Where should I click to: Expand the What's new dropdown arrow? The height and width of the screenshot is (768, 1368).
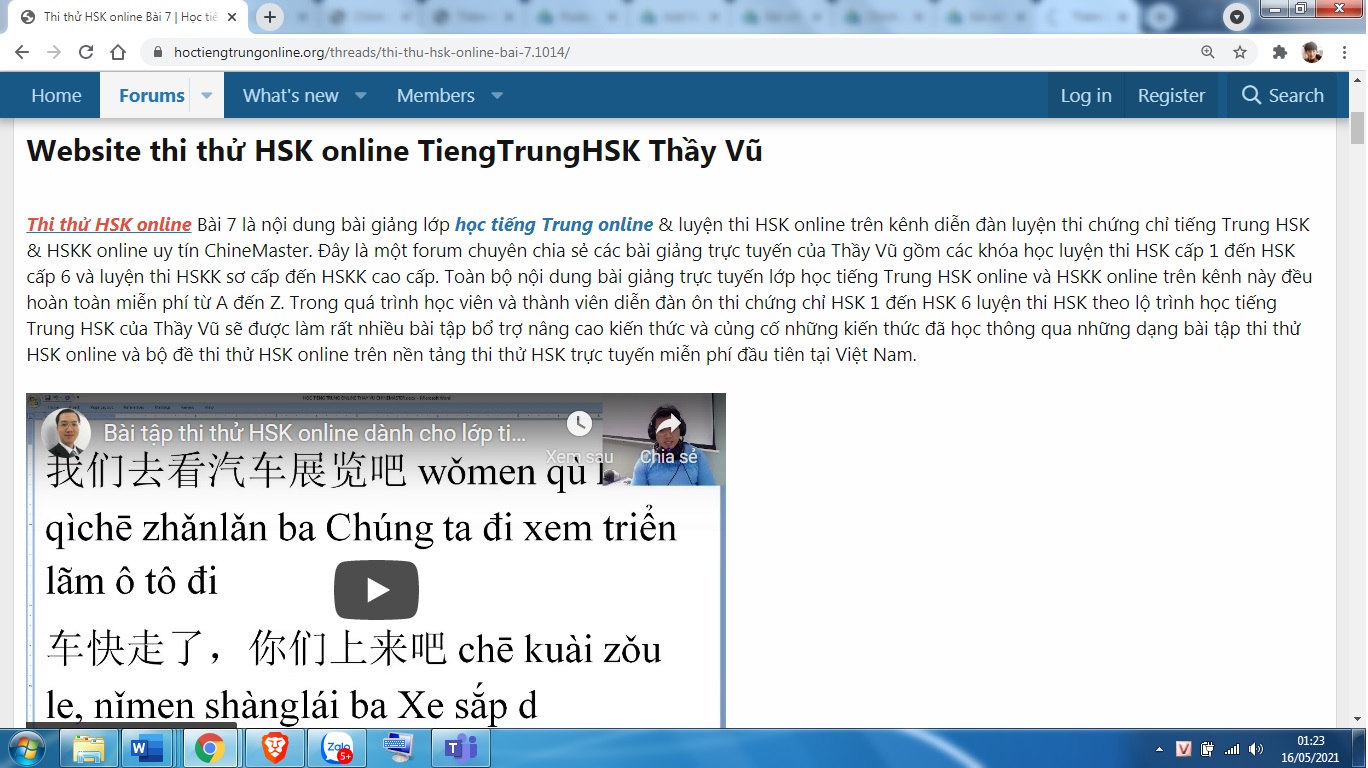tap(361, 96)
